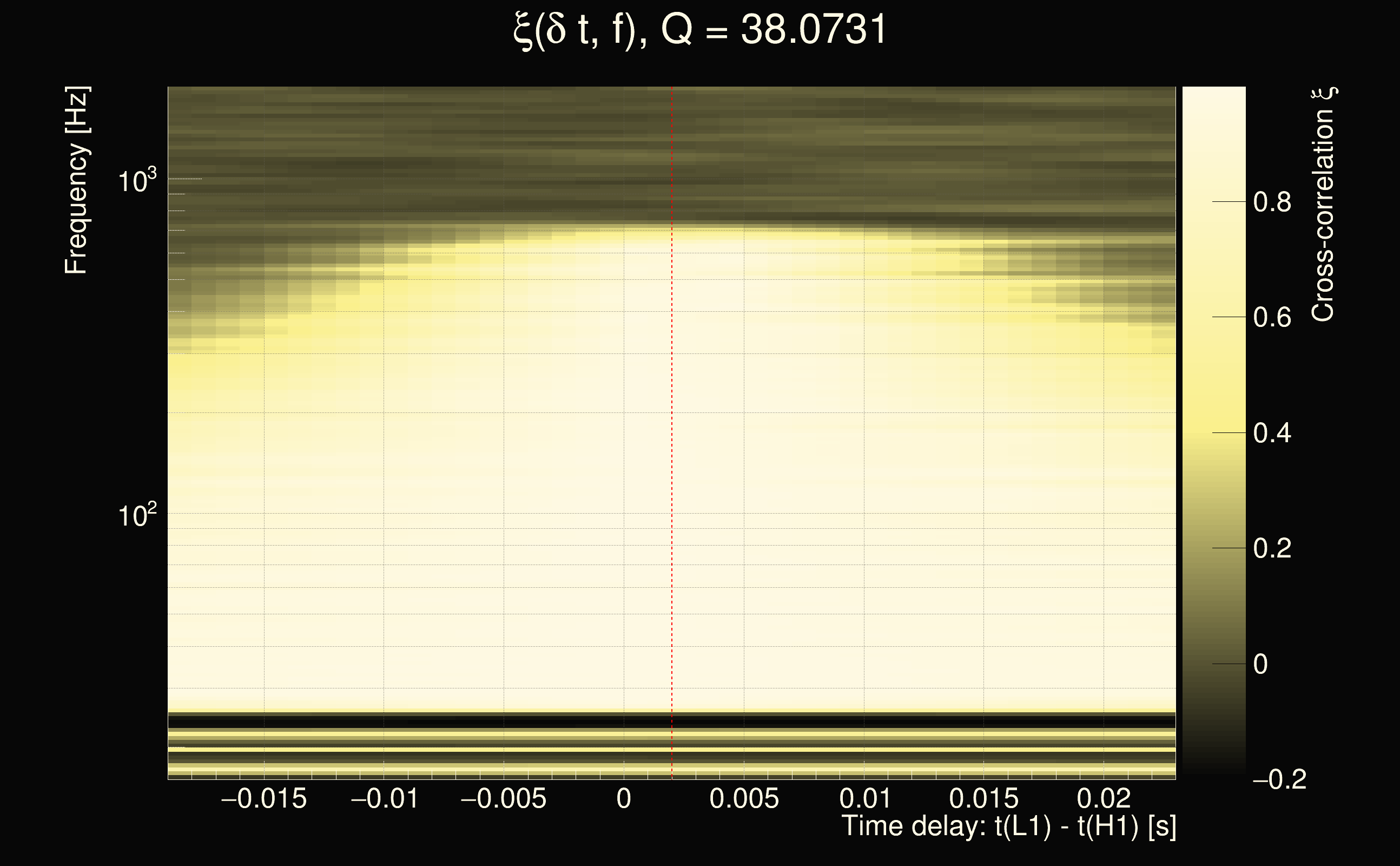
Task: Click the 0.01 time delay tick label
Action: (x=864, y=798)
